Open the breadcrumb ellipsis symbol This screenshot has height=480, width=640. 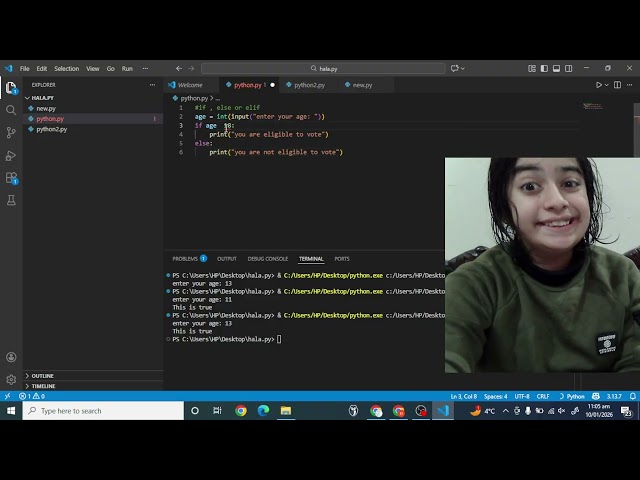coord(218,98)
